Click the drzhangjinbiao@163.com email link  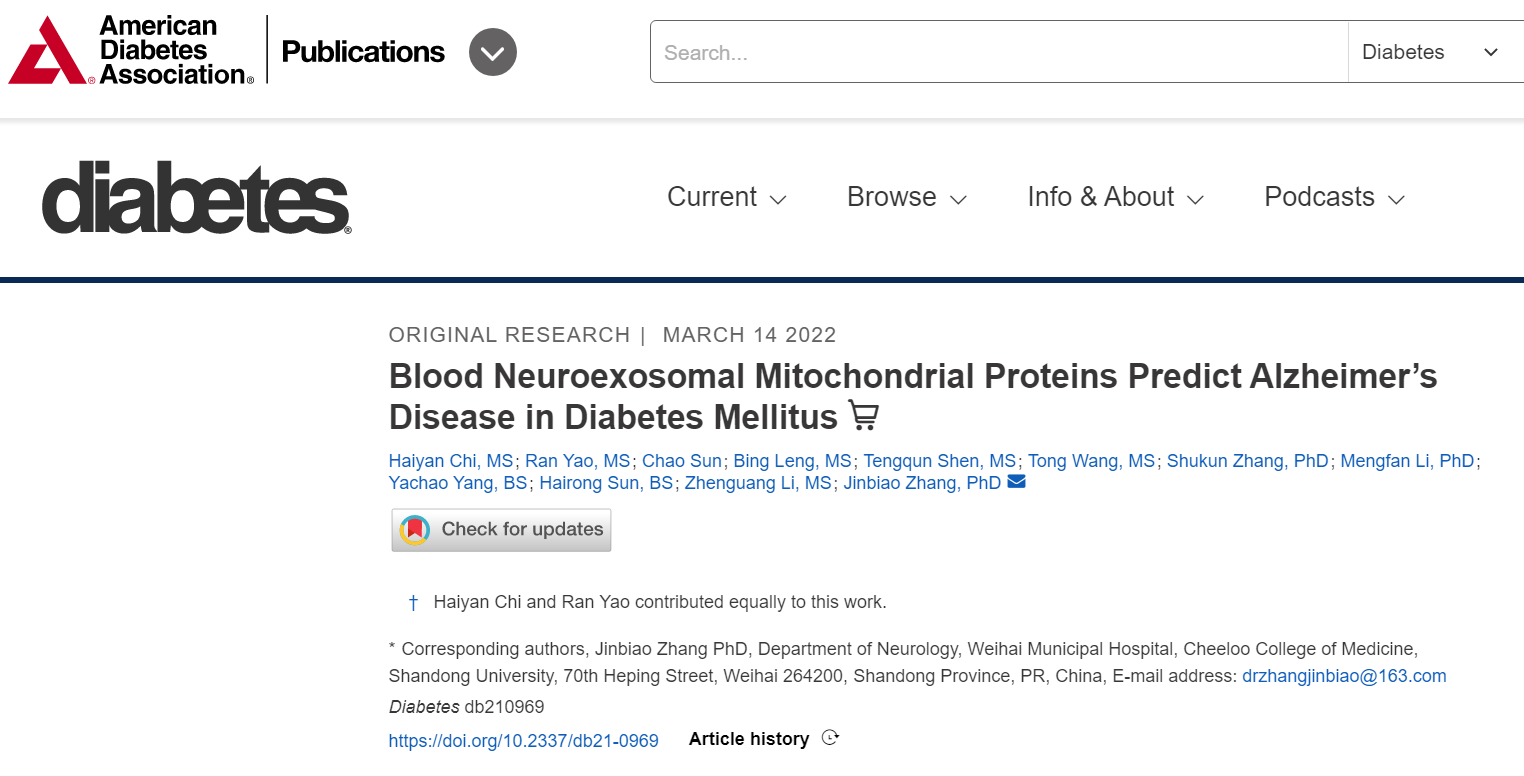click(1344, 676)
